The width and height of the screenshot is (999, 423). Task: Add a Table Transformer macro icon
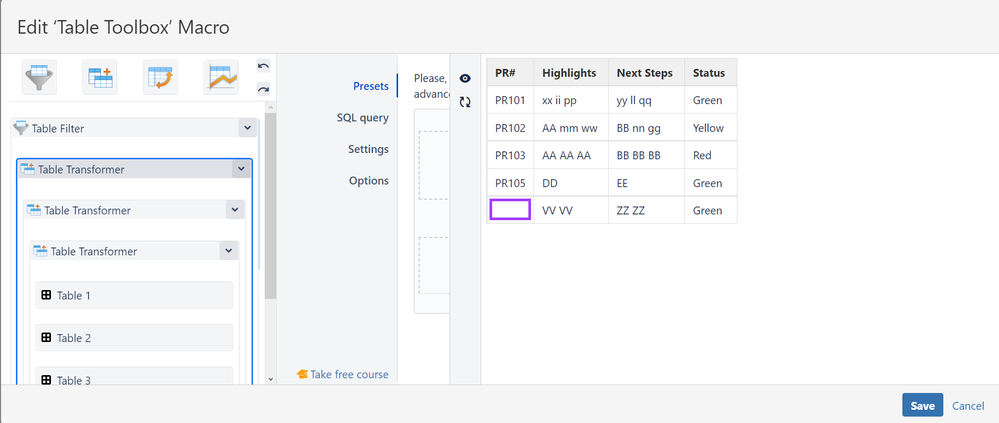100,77
